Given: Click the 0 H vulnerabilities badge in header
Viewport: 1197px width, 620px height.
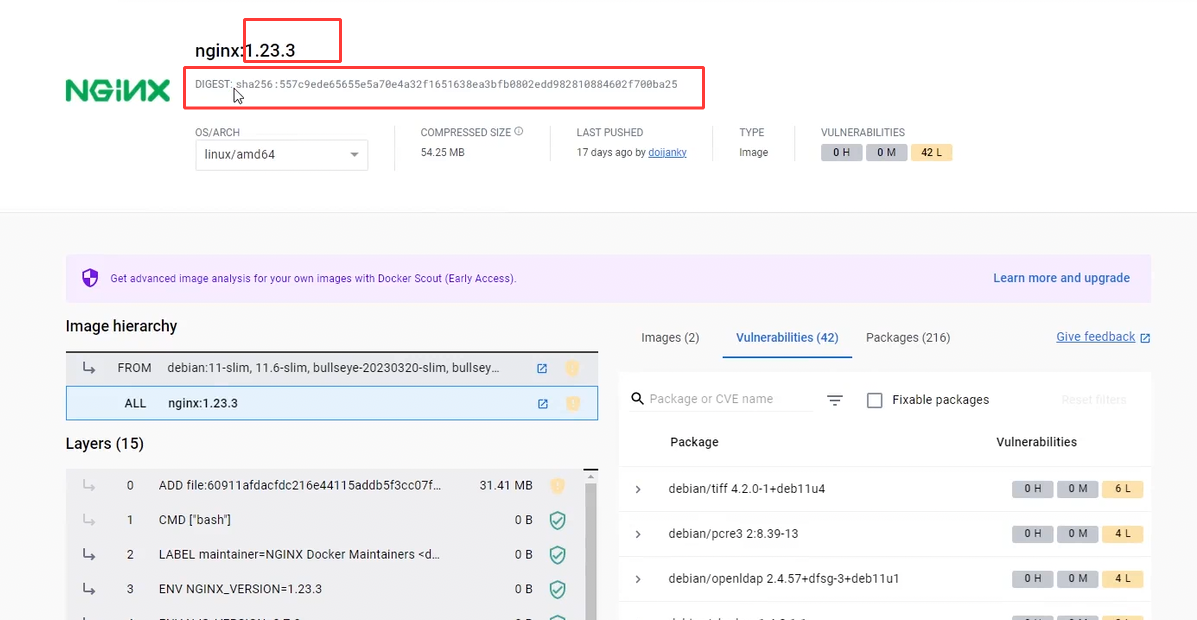Looking at the screenshot, I should [841, 153].
